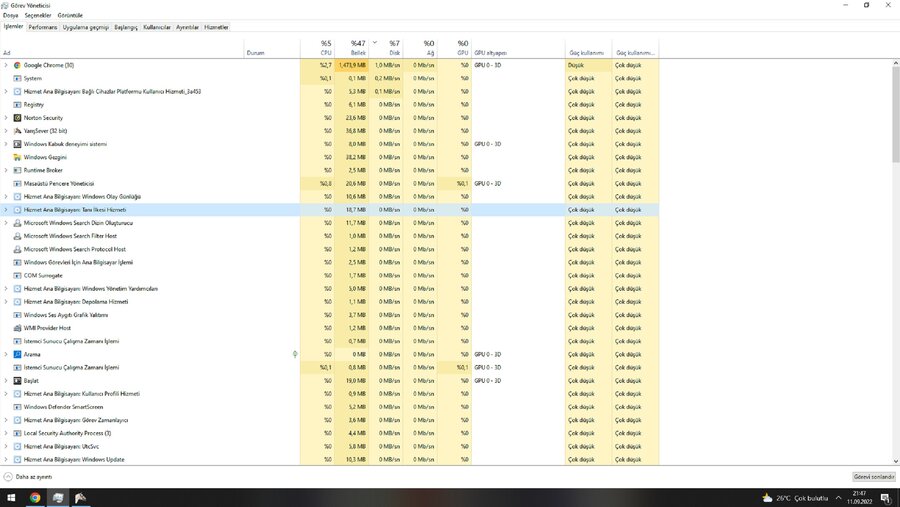Click Daha az ayrıntı to collapse view
Screen dimensions: 900x507
tap(28, 477)
